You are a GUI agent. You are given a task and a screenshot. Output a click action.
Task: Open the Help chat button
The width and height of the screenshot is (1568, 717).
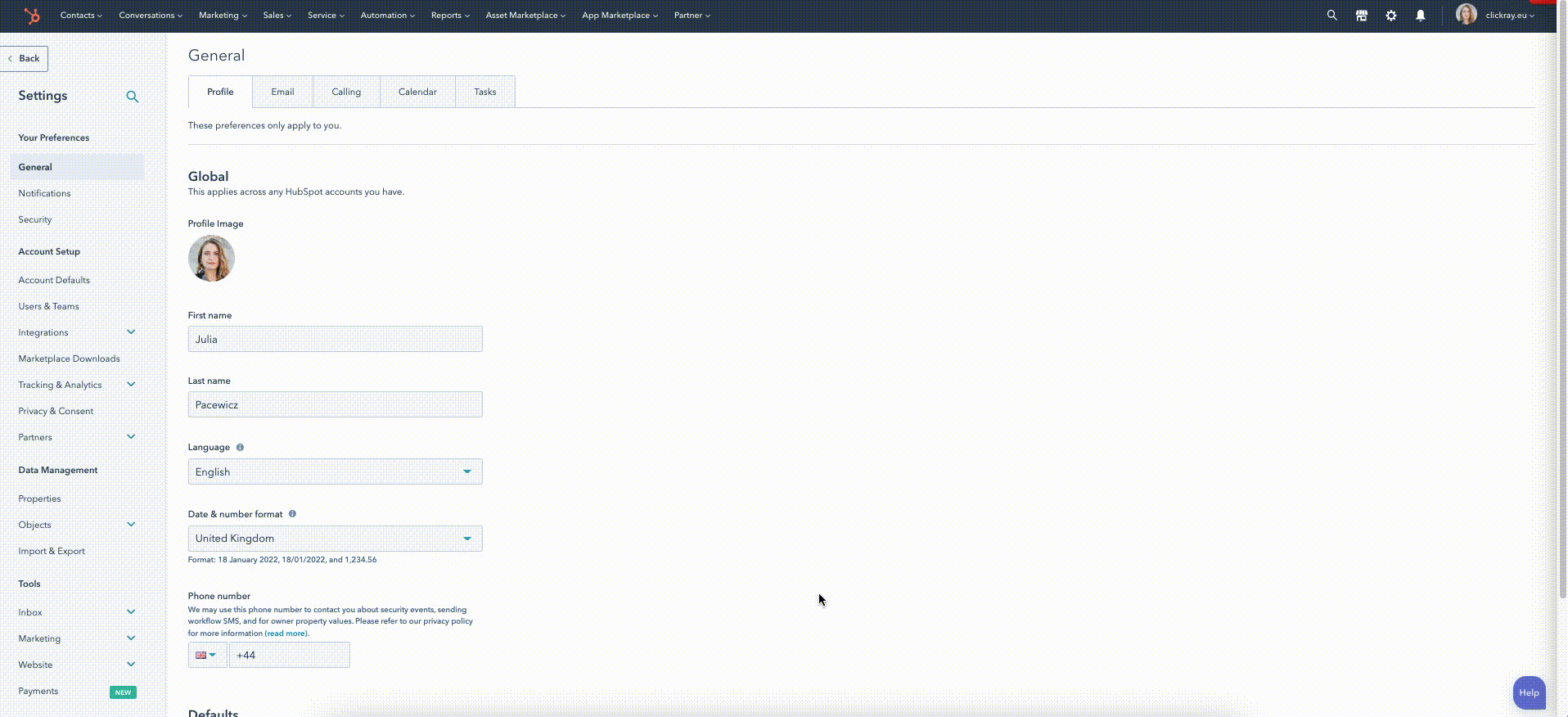(1529, 692)
